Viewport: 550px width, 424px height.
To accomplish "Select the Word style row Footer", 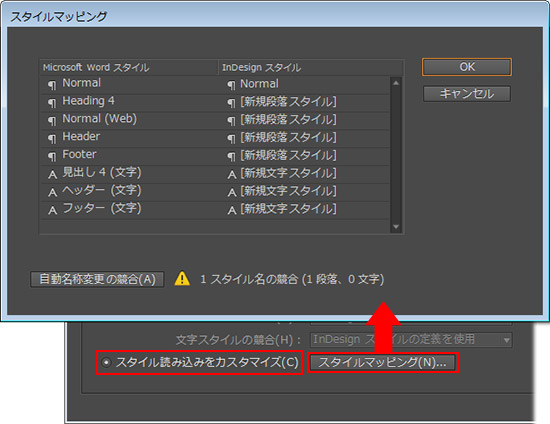I will [129, 156].
